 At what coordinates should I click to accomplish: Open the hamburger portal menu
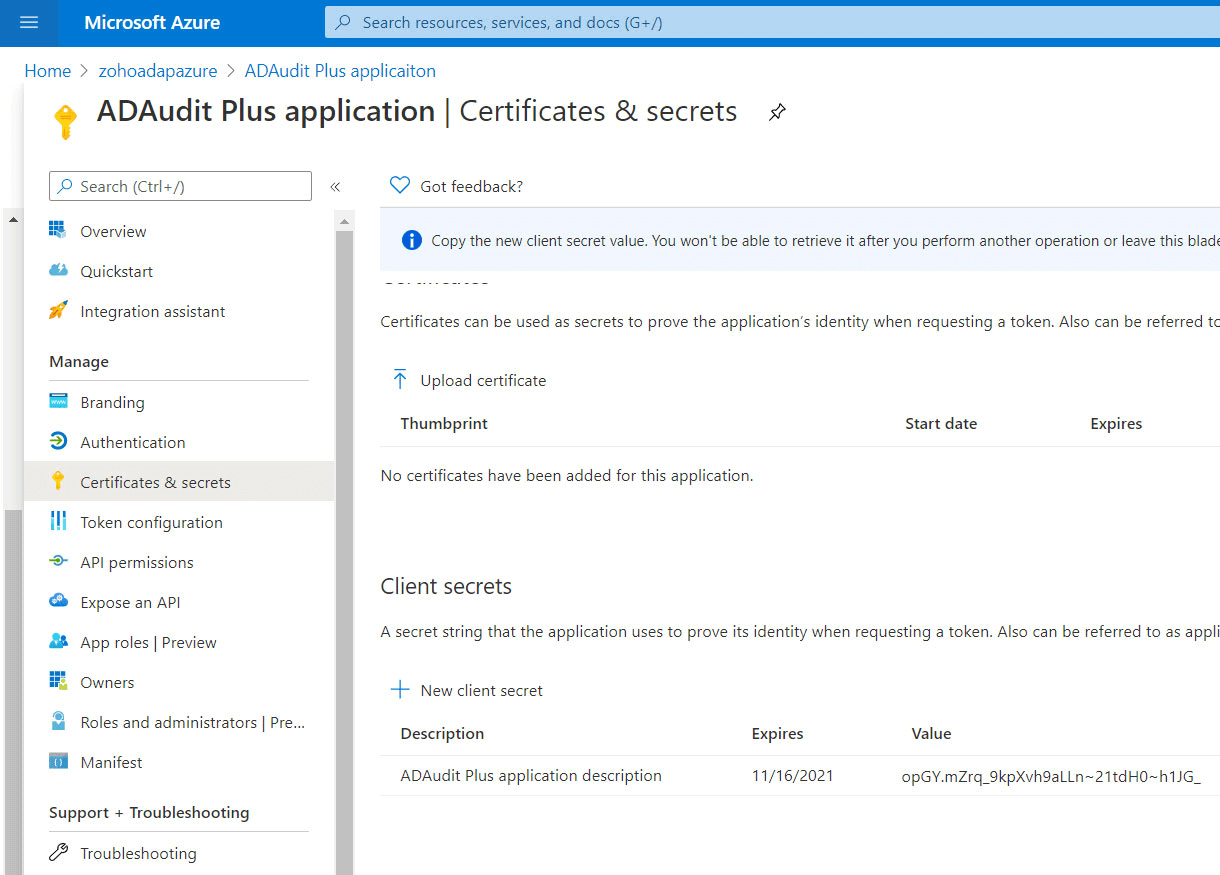[29, 22]
